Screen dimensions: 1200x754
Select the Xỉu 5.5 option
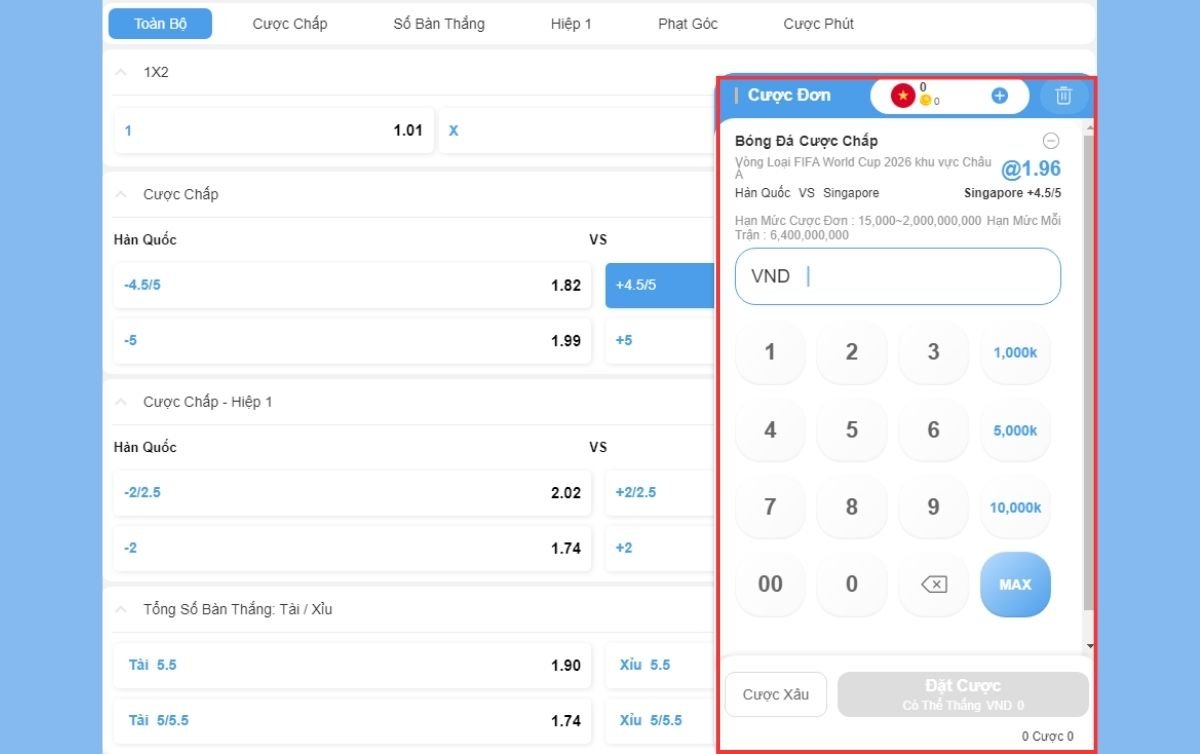point(661,665)
